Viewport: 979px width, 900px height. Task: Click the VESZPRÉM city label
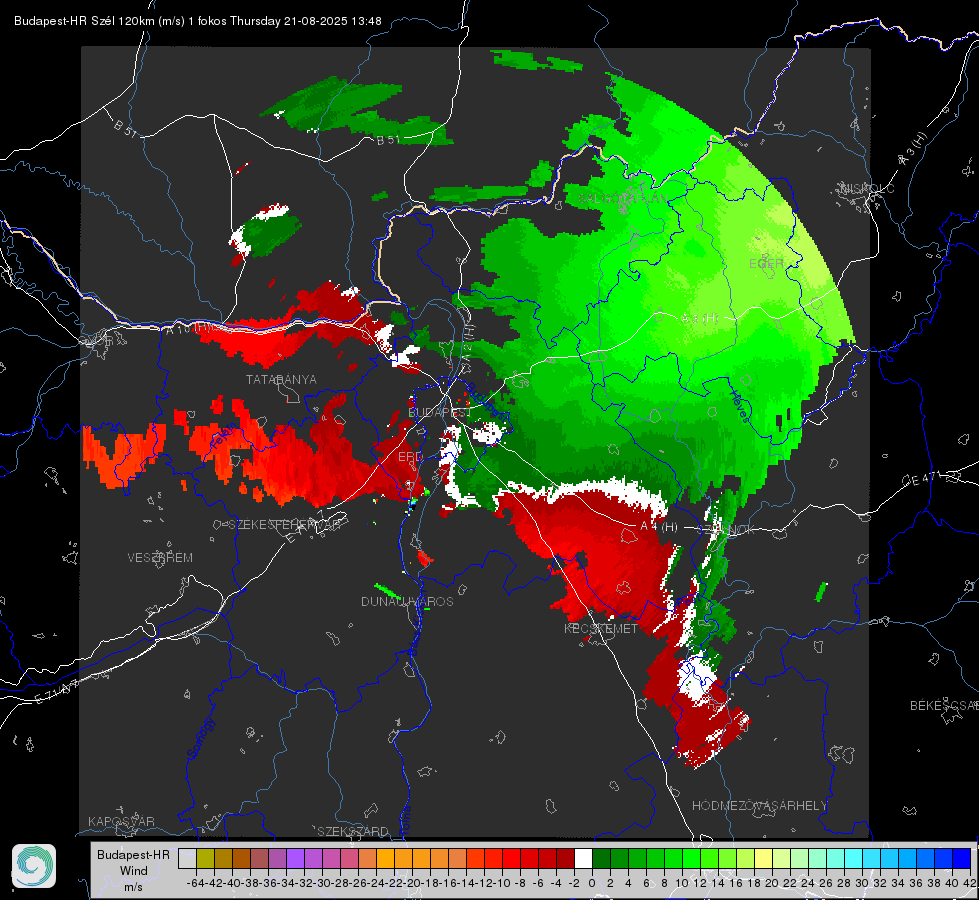point(160,558)
